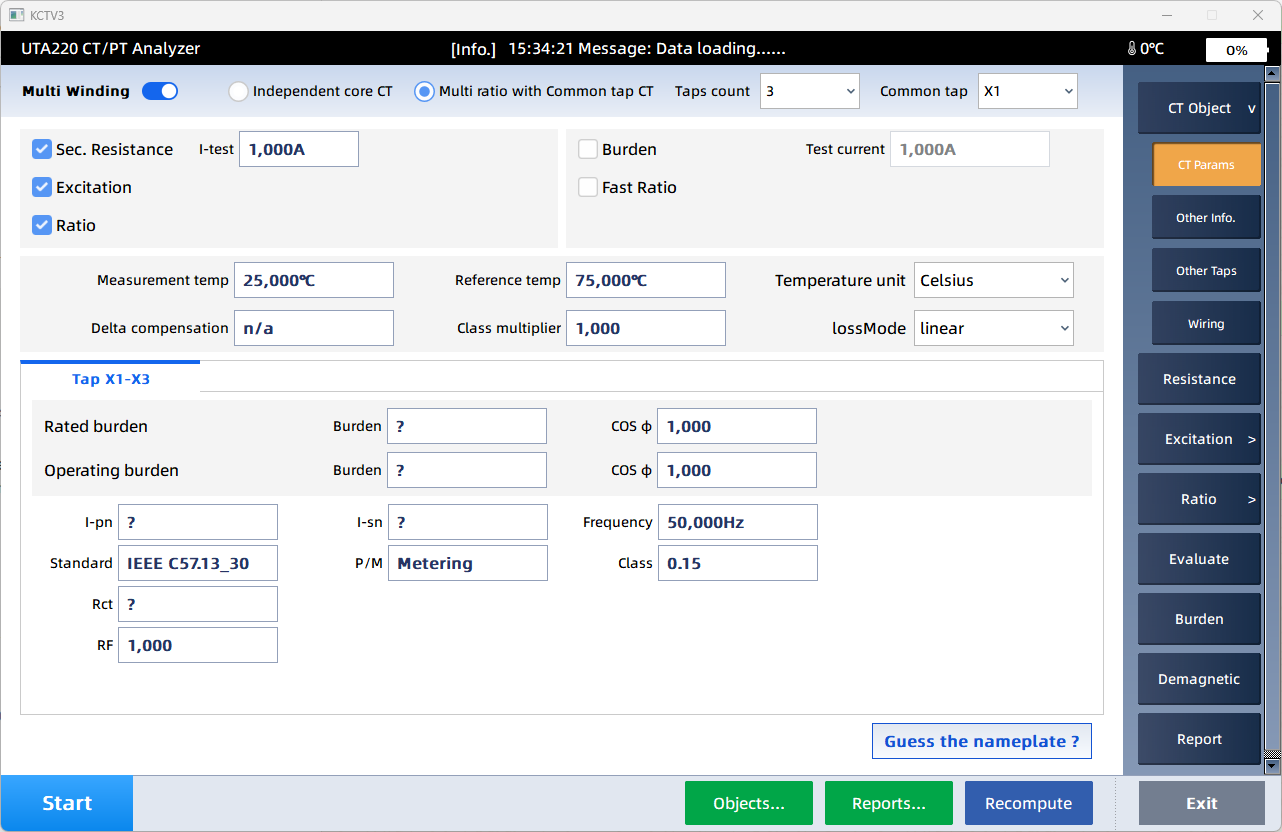Click the Class multiplier field

(x=646, y=328)
